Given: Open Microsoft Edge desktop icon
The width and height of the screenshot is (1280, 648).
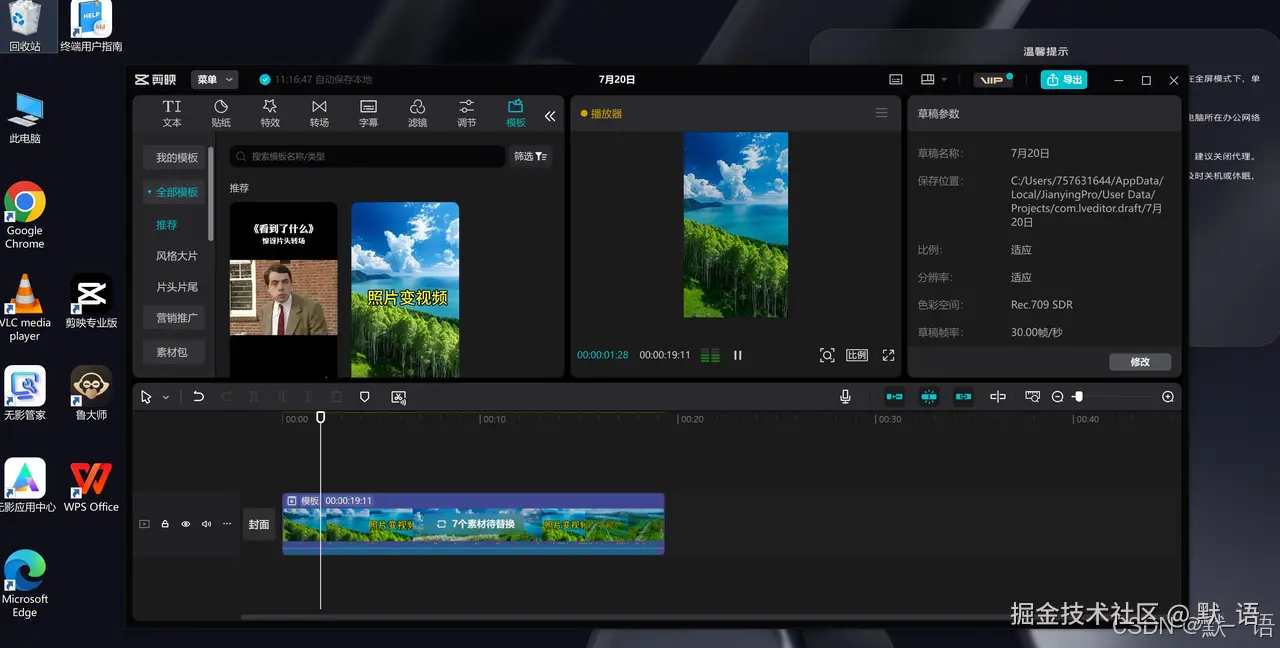Looking at the screenshot, I should tap(25, 584).
